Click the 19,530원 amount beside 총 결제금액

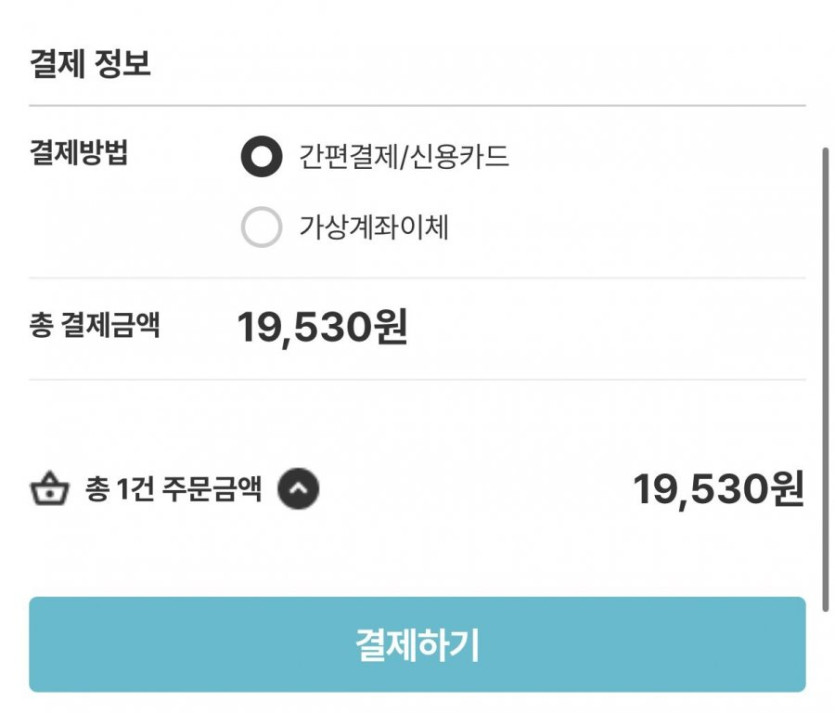pyautogui.click(x=322, y=327)
